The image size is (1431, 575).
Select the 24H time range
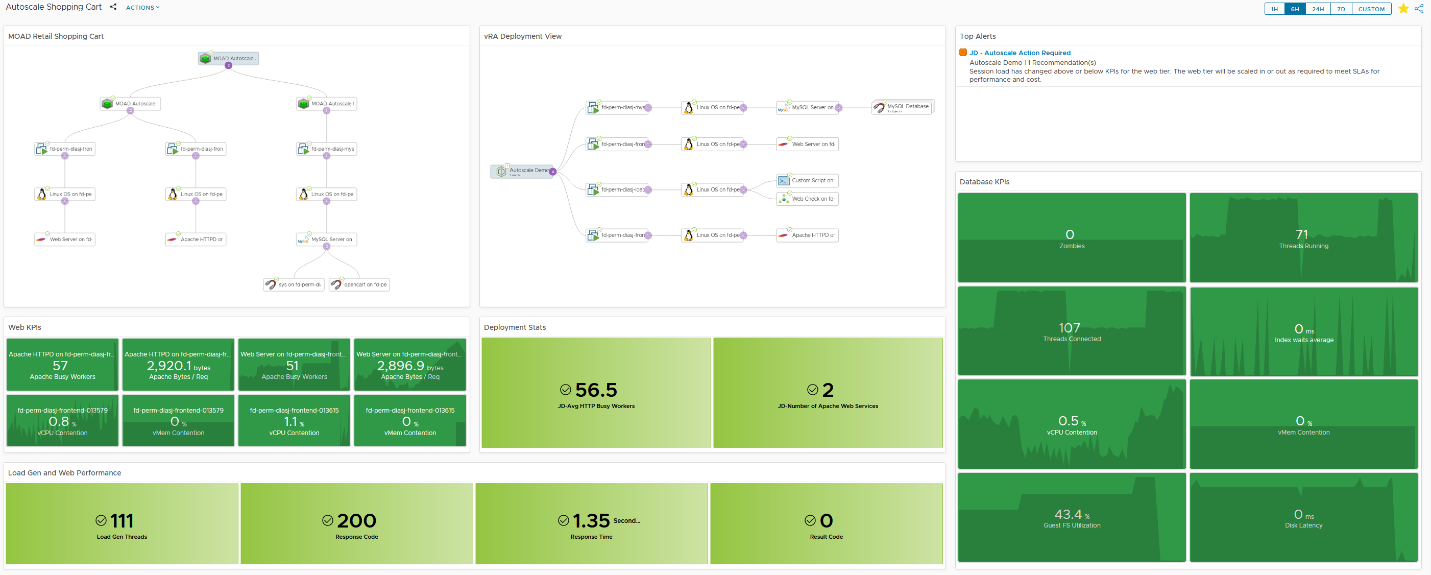point(1318,8)
